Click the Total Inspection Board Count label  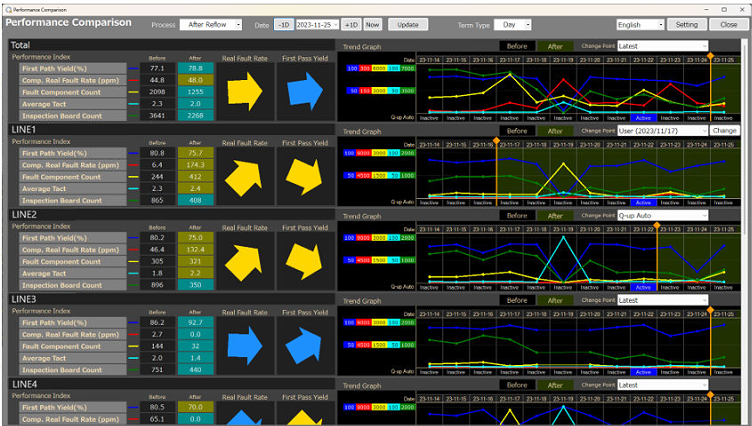(72, 116)
